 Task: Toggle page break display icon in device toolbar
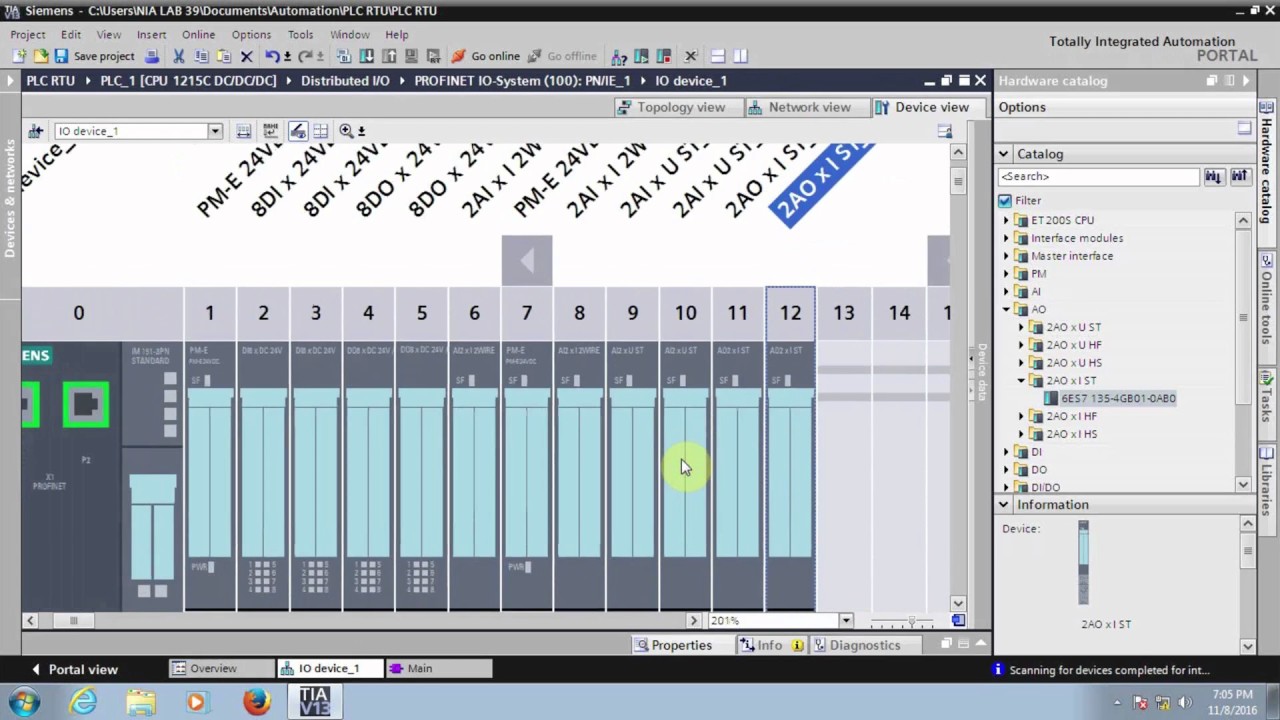[320, 131]
